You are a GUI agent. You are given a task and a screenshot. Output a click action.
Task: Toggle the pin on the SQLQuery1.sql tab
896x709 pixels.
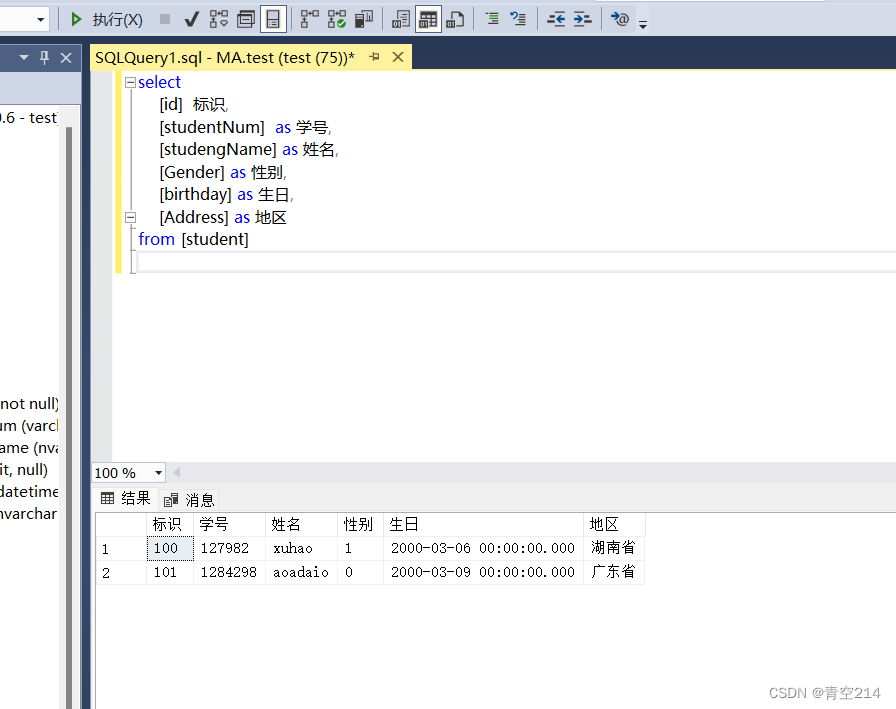(373, 57)
